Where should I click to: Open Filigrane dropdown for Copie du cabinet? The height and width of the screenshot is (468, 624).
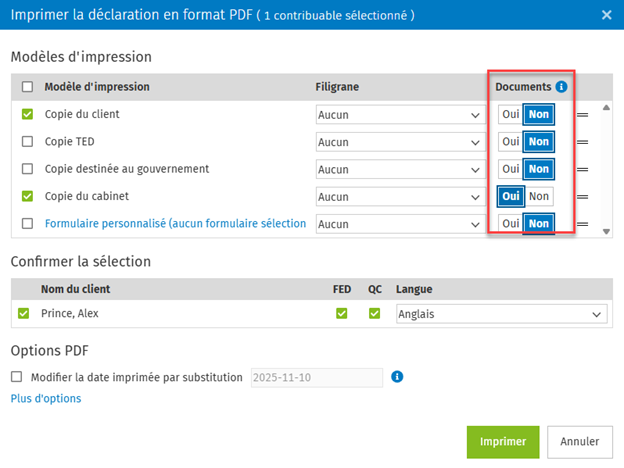[399, 197]
